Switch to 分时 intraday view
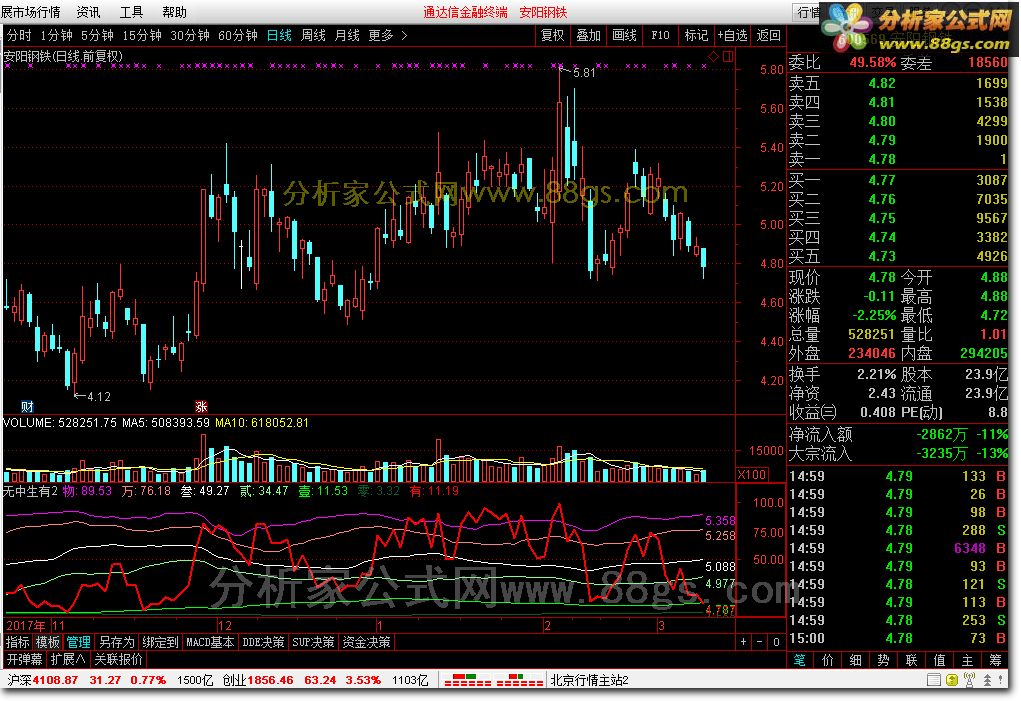The height and width of the screenshot is (701, 1021). click(x=19, y=35)
